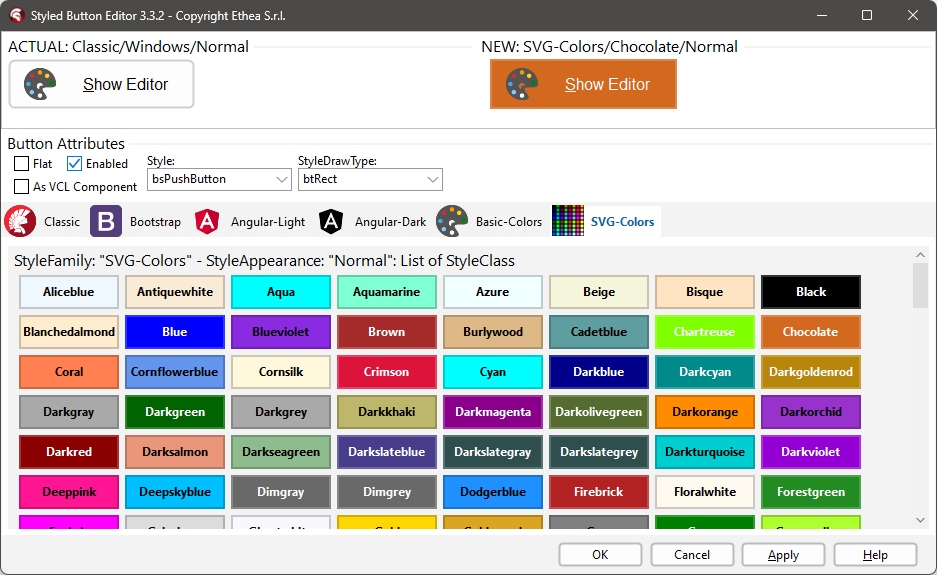Screen dimensions: 937x575
Task: Switch to the Angular-Dark tab
Action: [x=389, y=222]
